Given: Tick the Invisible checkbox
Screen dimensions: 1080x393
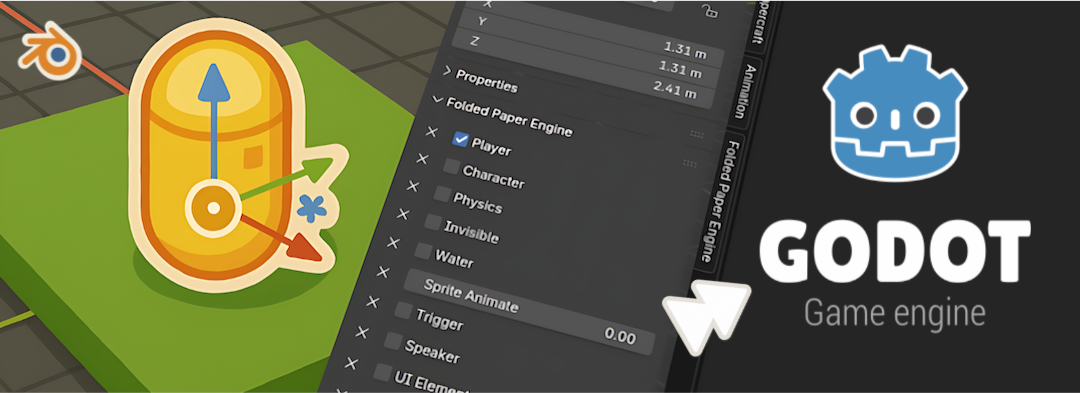Looking at the screenshot, I should point(433,222).
